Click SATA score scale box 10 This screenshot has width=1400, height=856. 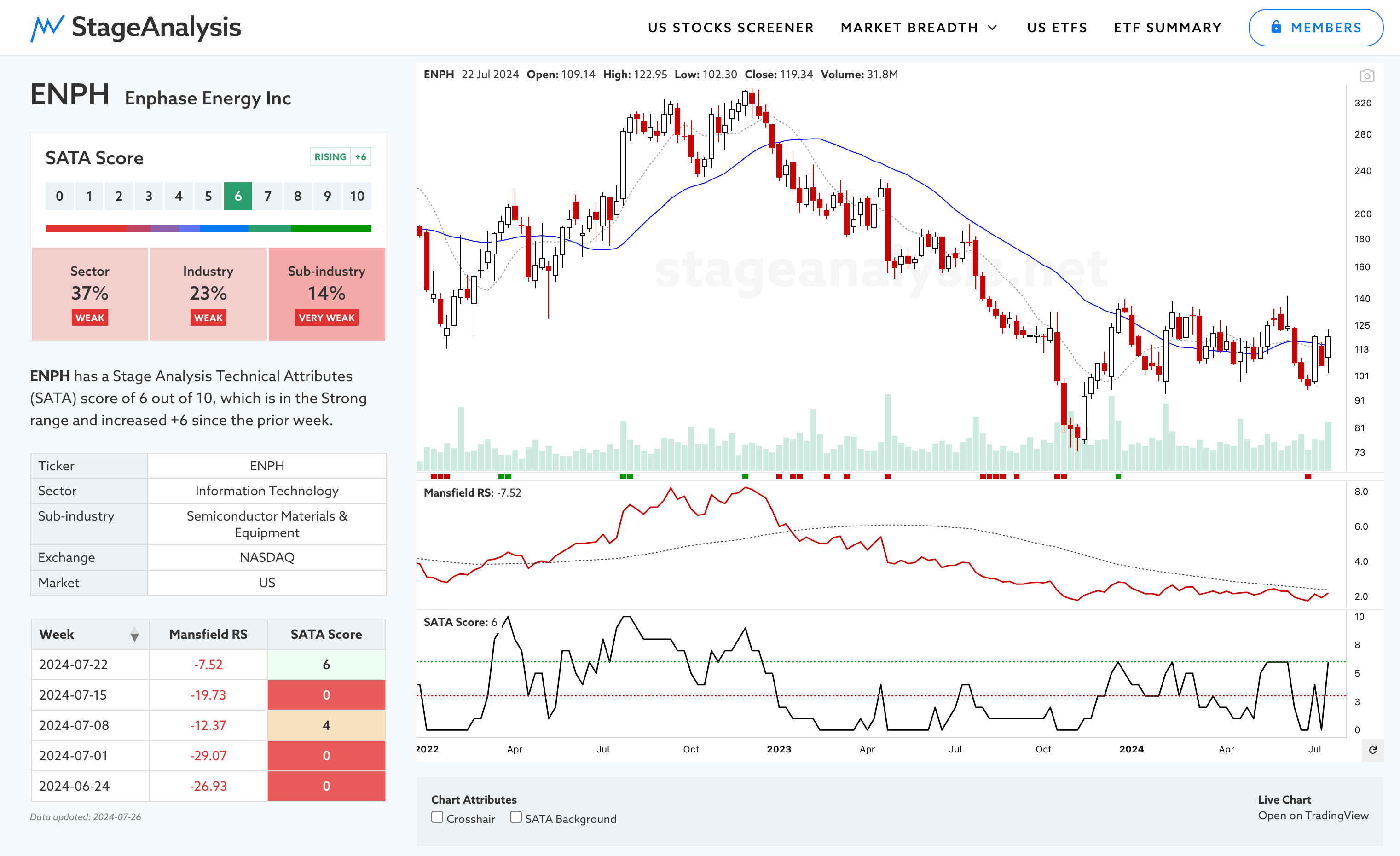[x=357, y=196]
